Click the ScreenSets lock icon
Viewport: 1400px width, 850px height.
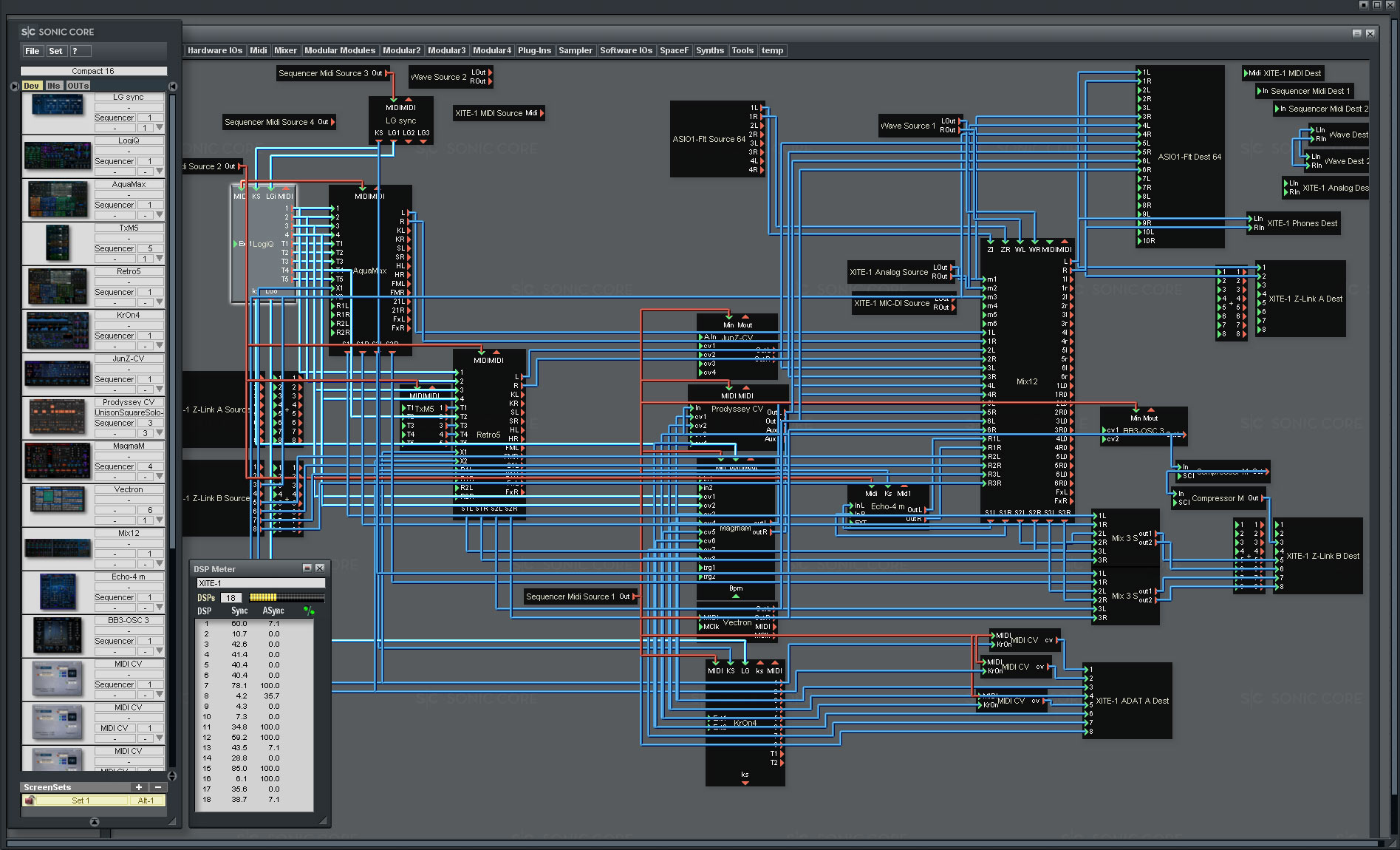(30, 800)
